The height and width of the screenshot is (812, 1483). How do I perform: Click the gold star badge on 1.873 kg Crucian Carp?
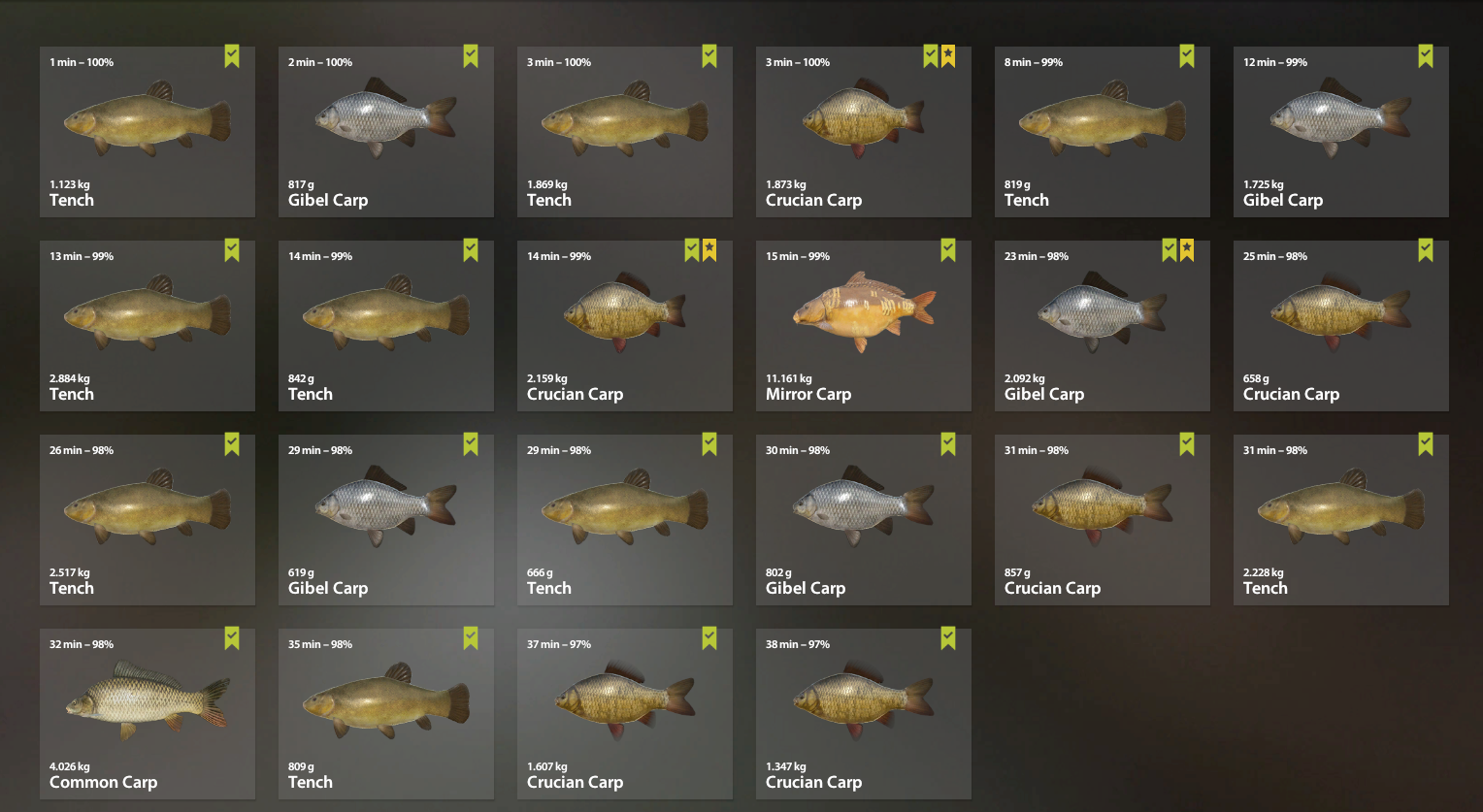pyautogui.click(x=948, y=56)
